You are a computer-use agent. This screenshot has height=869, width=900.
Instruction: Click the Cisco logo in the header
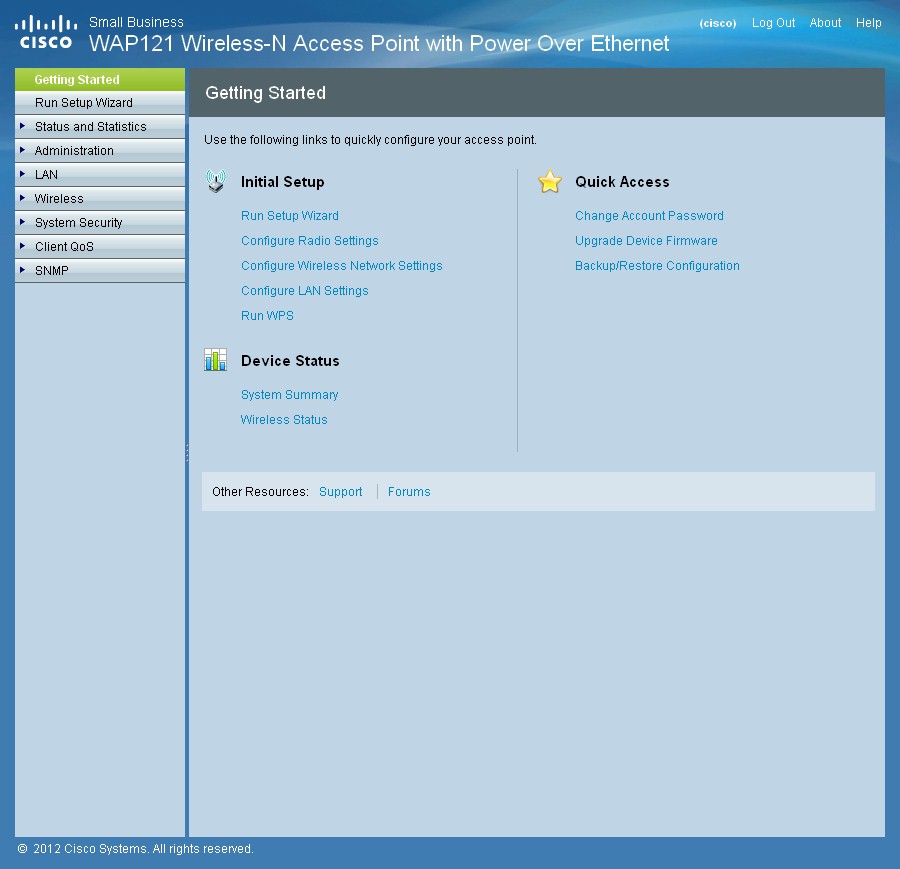(x=46, y=33)
